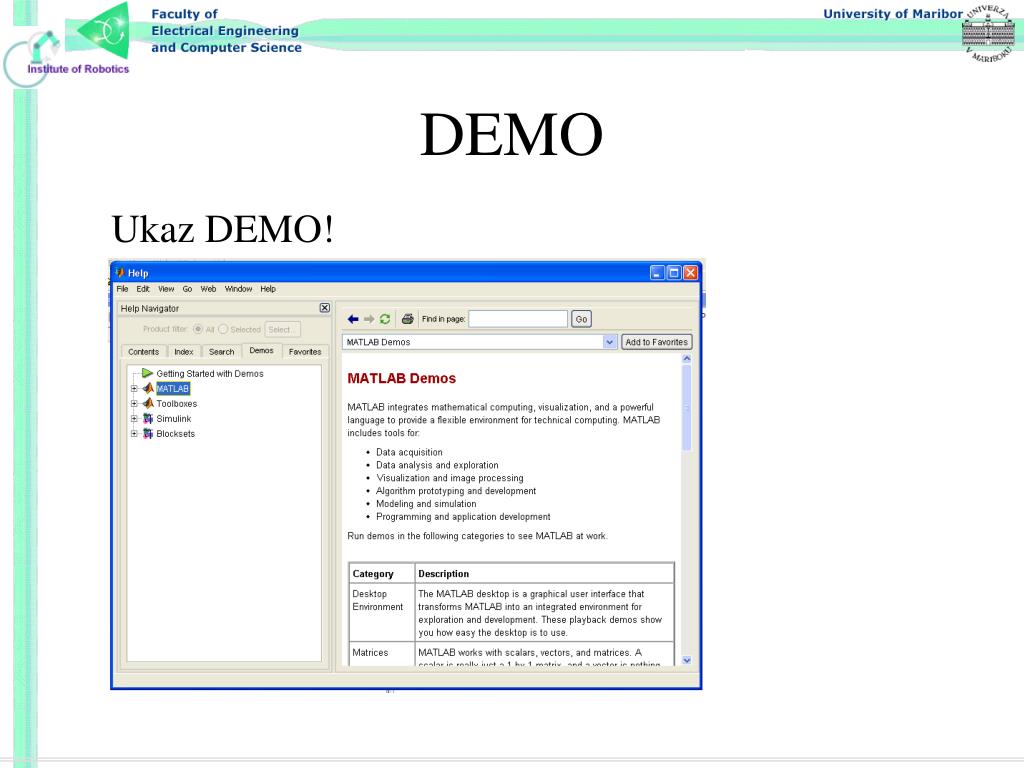Click the Select... product filter button
The height and width of the screenshot is (768, 1024).
[x=282, y=329]
